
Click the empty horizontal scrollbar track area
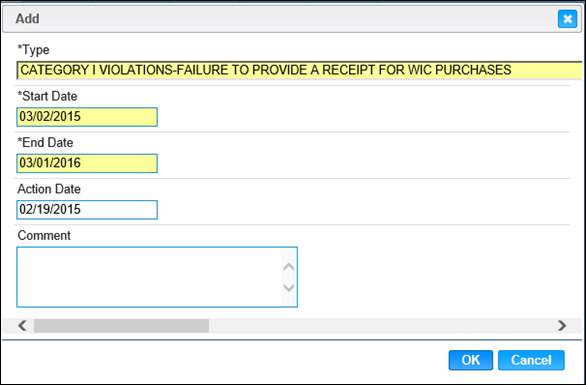tap(381, 326)
